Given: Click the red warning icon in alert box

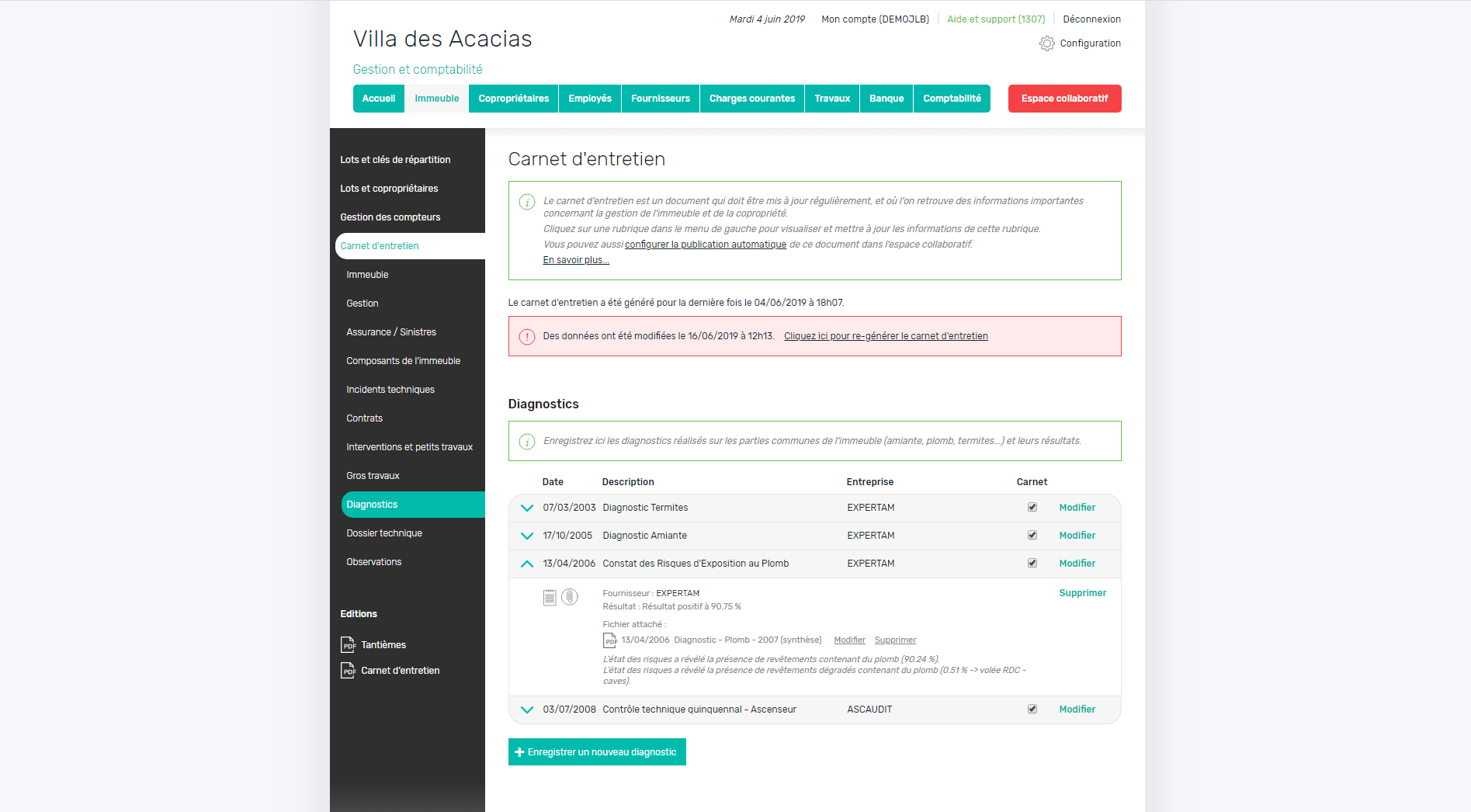Looking at the screenshot, I should (x=527, y=336).
